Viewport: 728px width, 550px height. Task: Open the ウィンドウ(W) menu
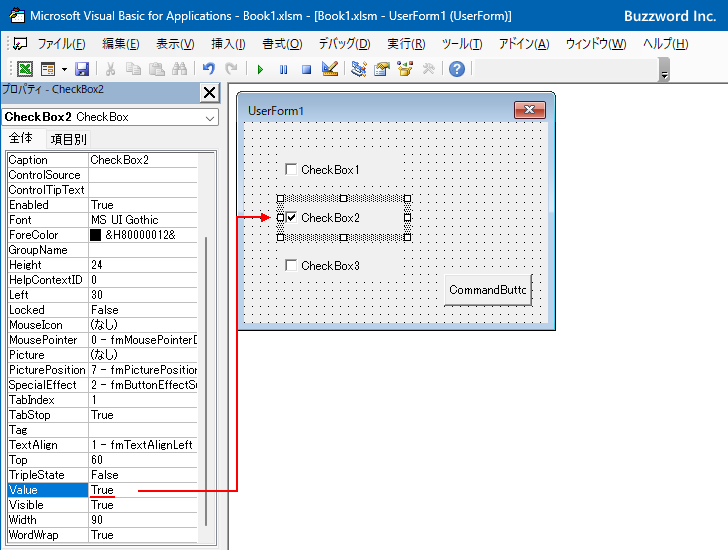point(596,44)
